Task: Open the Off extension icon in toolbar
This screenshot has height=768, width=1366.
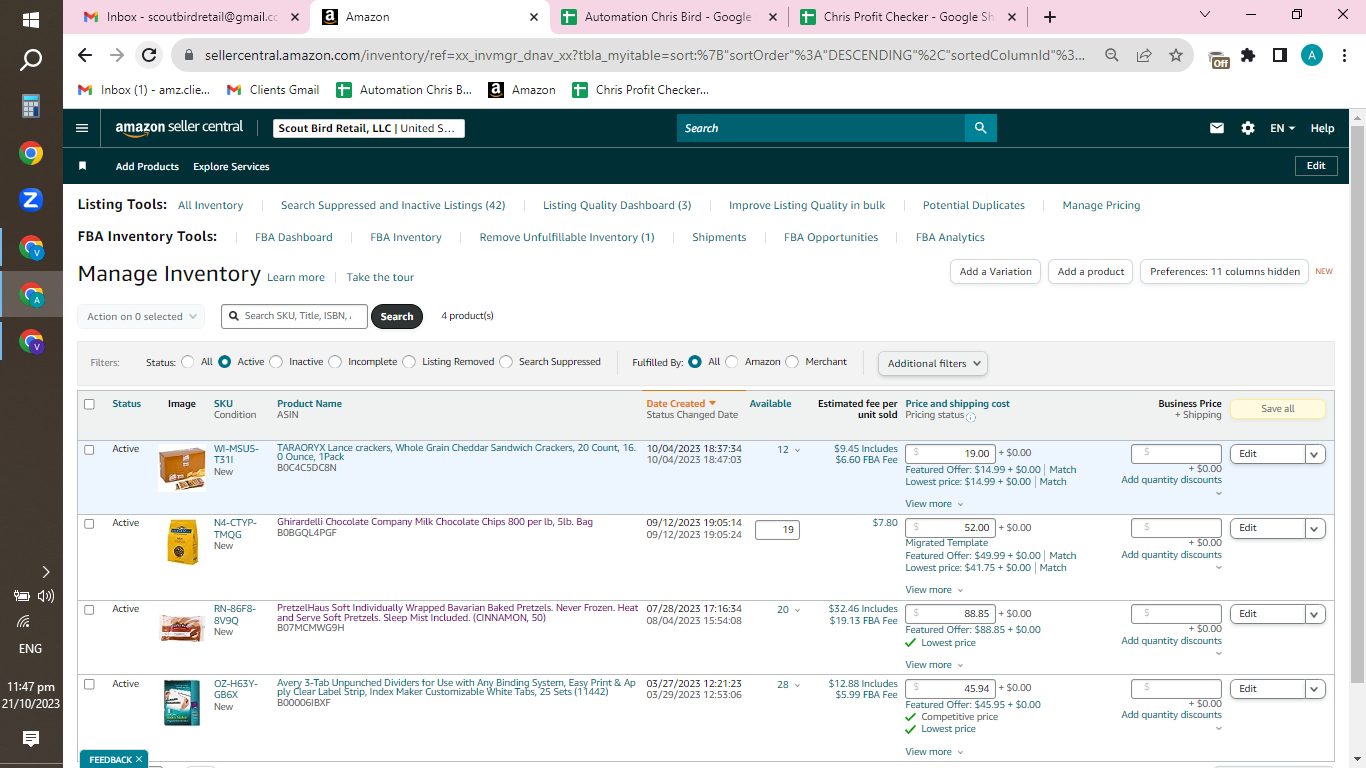Action: tap(1218, 58)
